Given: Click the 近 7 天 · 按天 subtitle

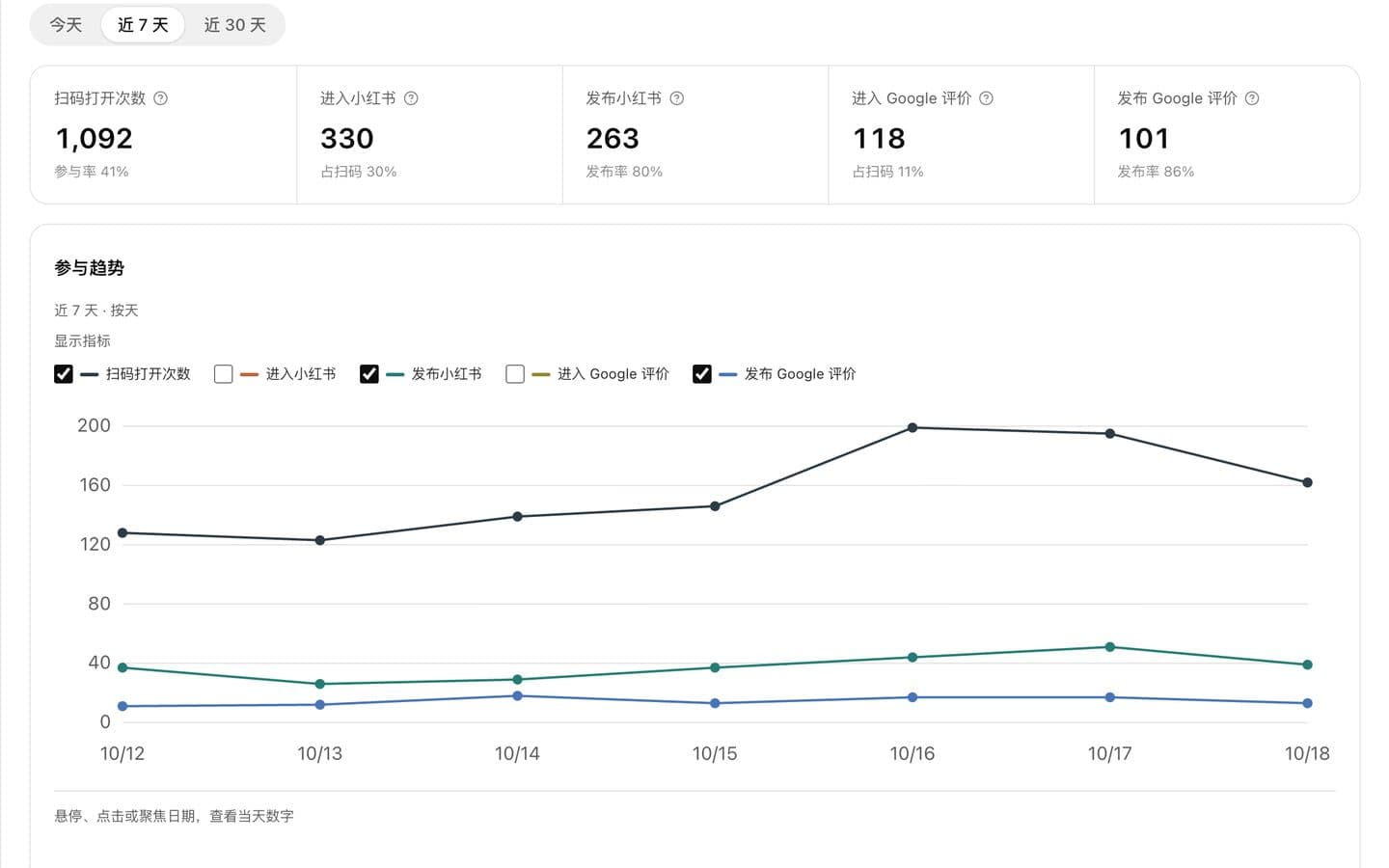Looking at the screenshot, I should [x=96, y=311].
